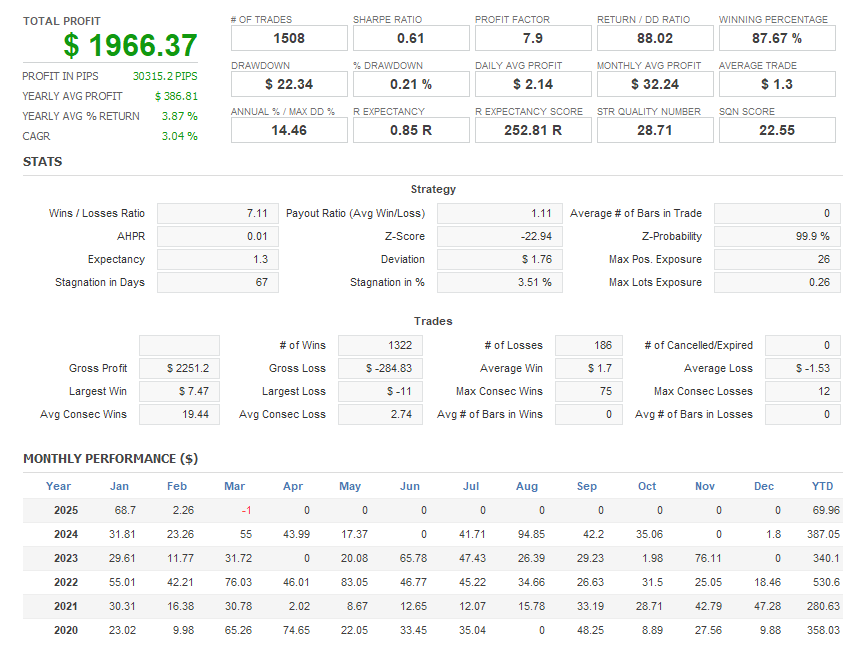The width and height of the screenshot is (868, 646).
Task: Select the December 2021 value 47.28
Action: point(767,606)
